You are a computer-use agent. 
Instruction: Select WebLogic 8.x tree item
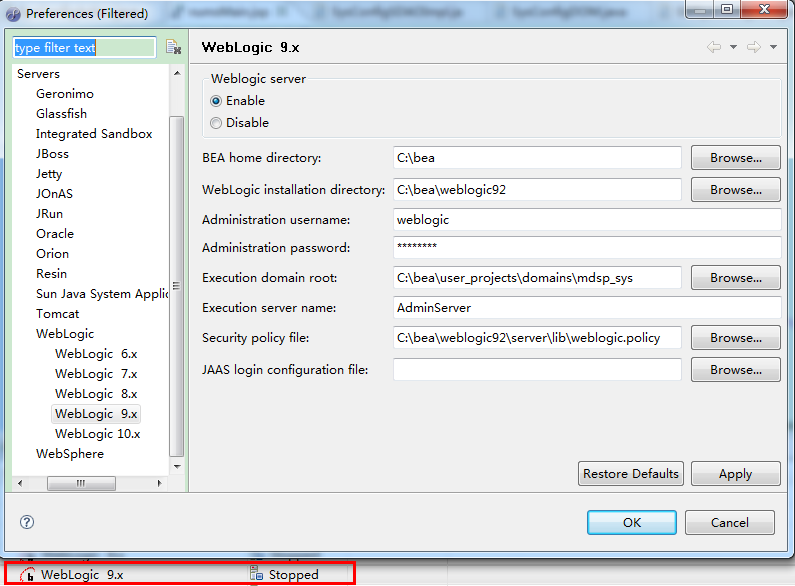(x=96, y=394)
